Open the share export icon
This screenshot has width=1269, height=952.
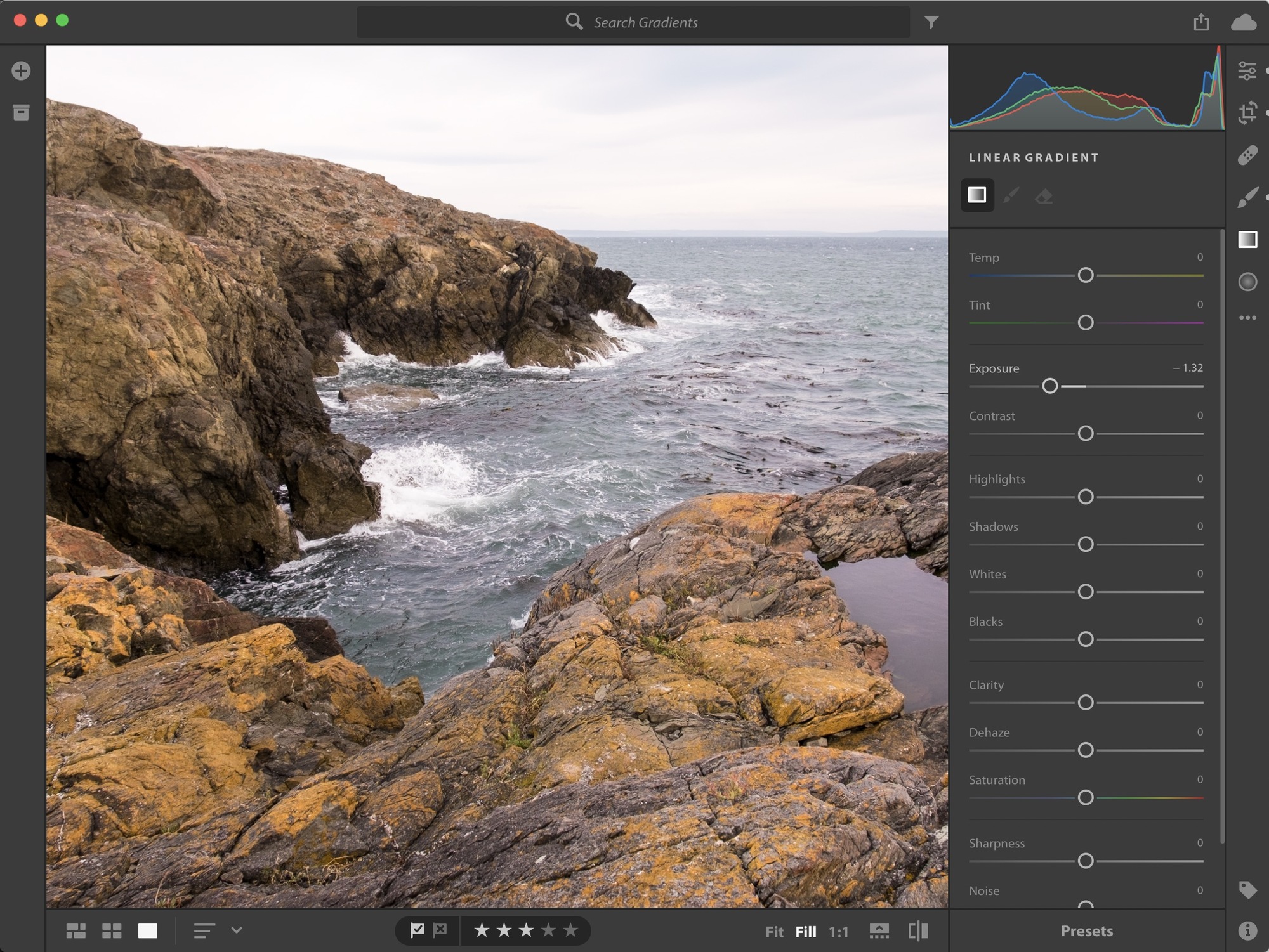pyautogui.click(x=1201, y=22)
